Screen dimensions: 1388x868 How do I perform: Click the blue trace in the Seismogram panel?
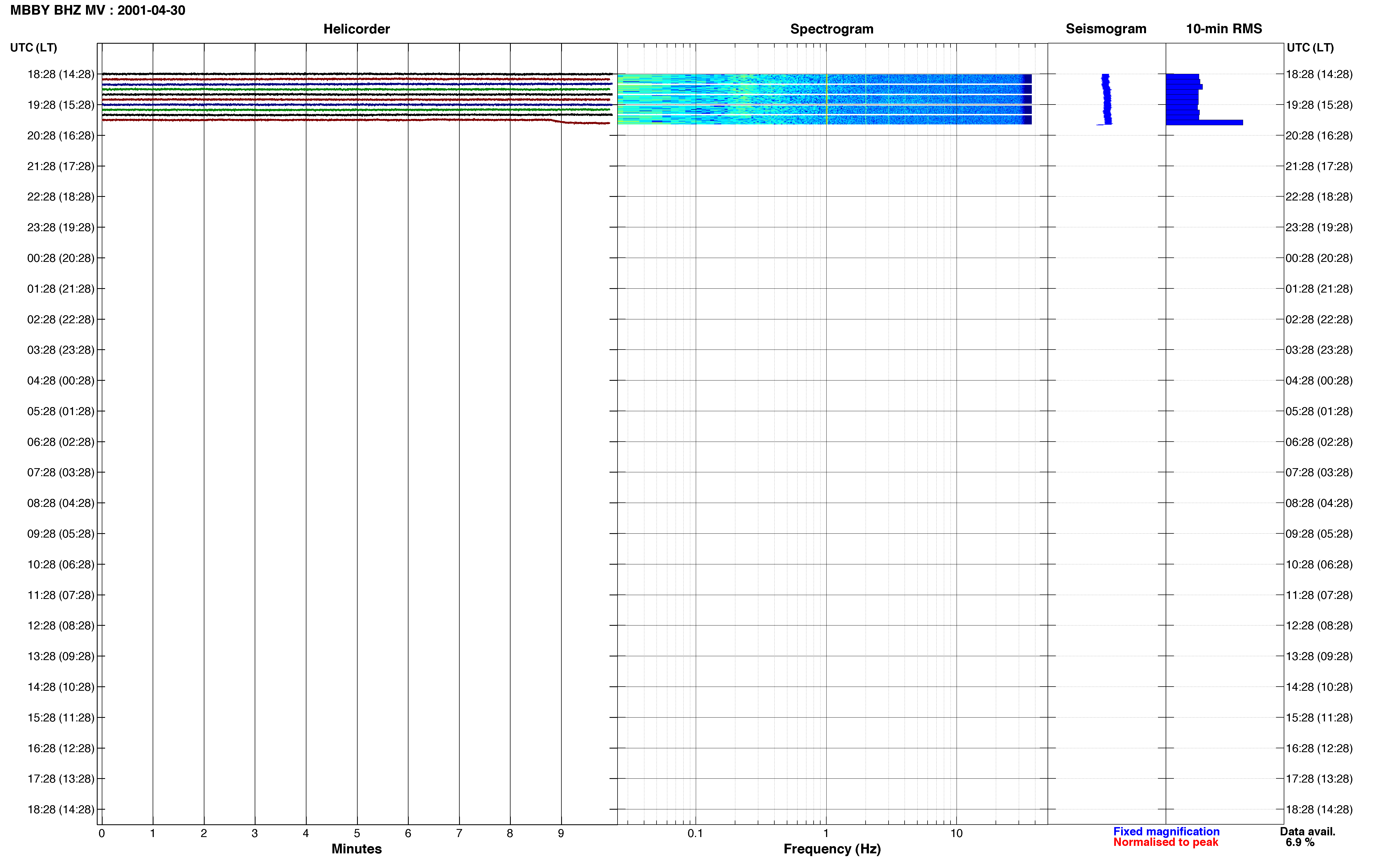[1106, 99]
